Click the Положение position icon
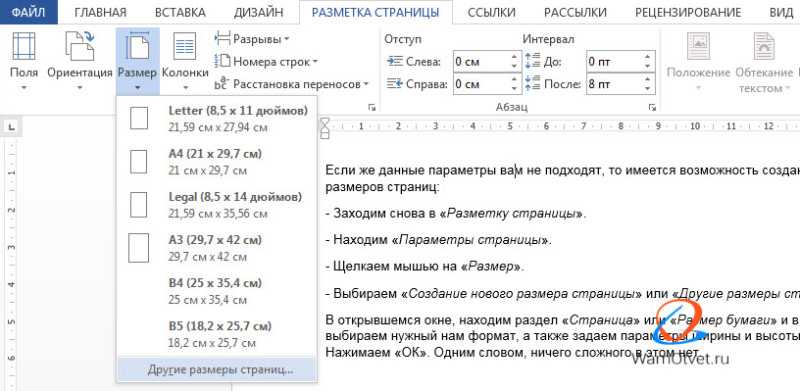 [x=698, y=46]
